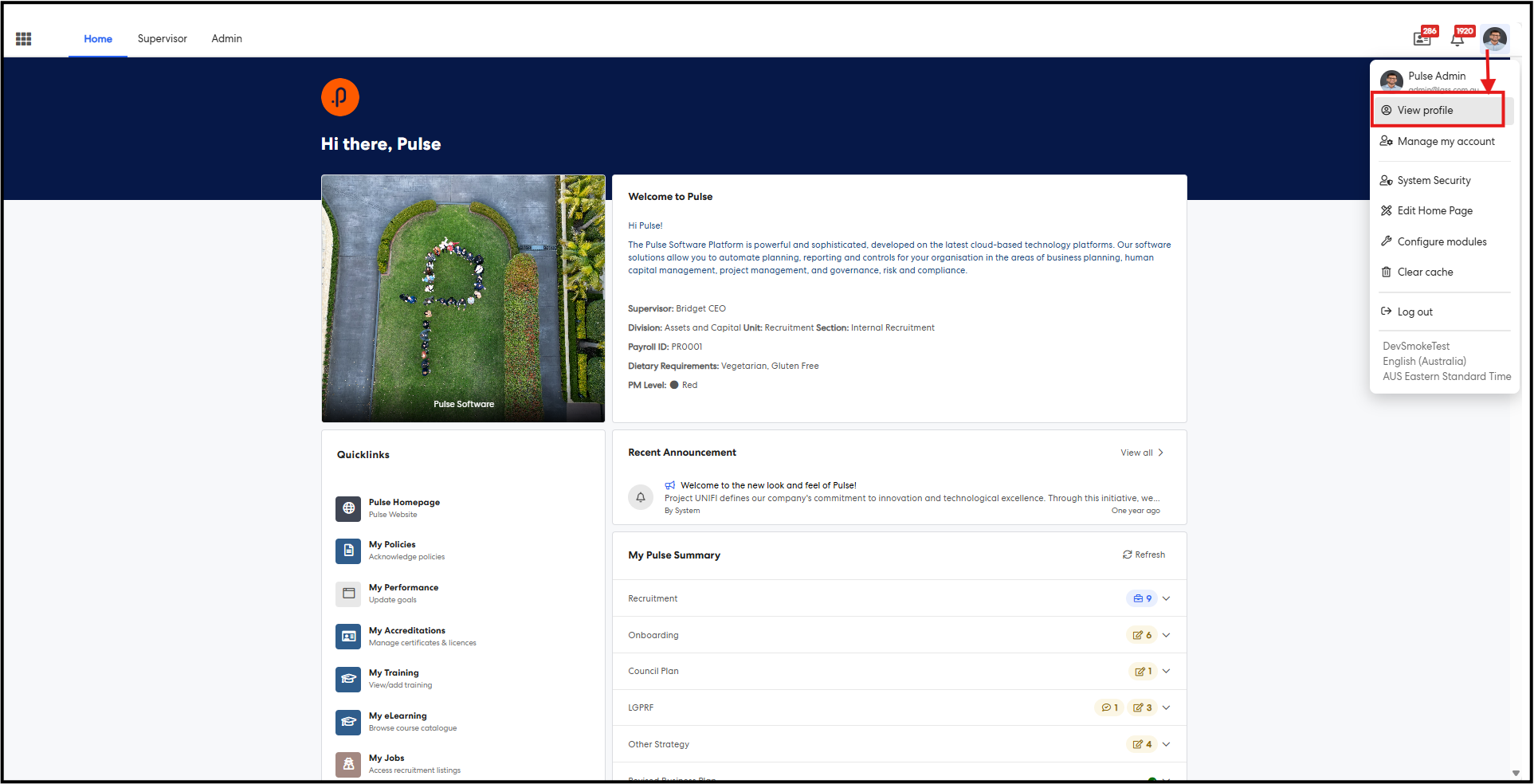The height and width of the screenshot is (784, 1534).
Task: Refresh the My Pulse Summary
Action: pyautogui.click(x=1144, y=555)
